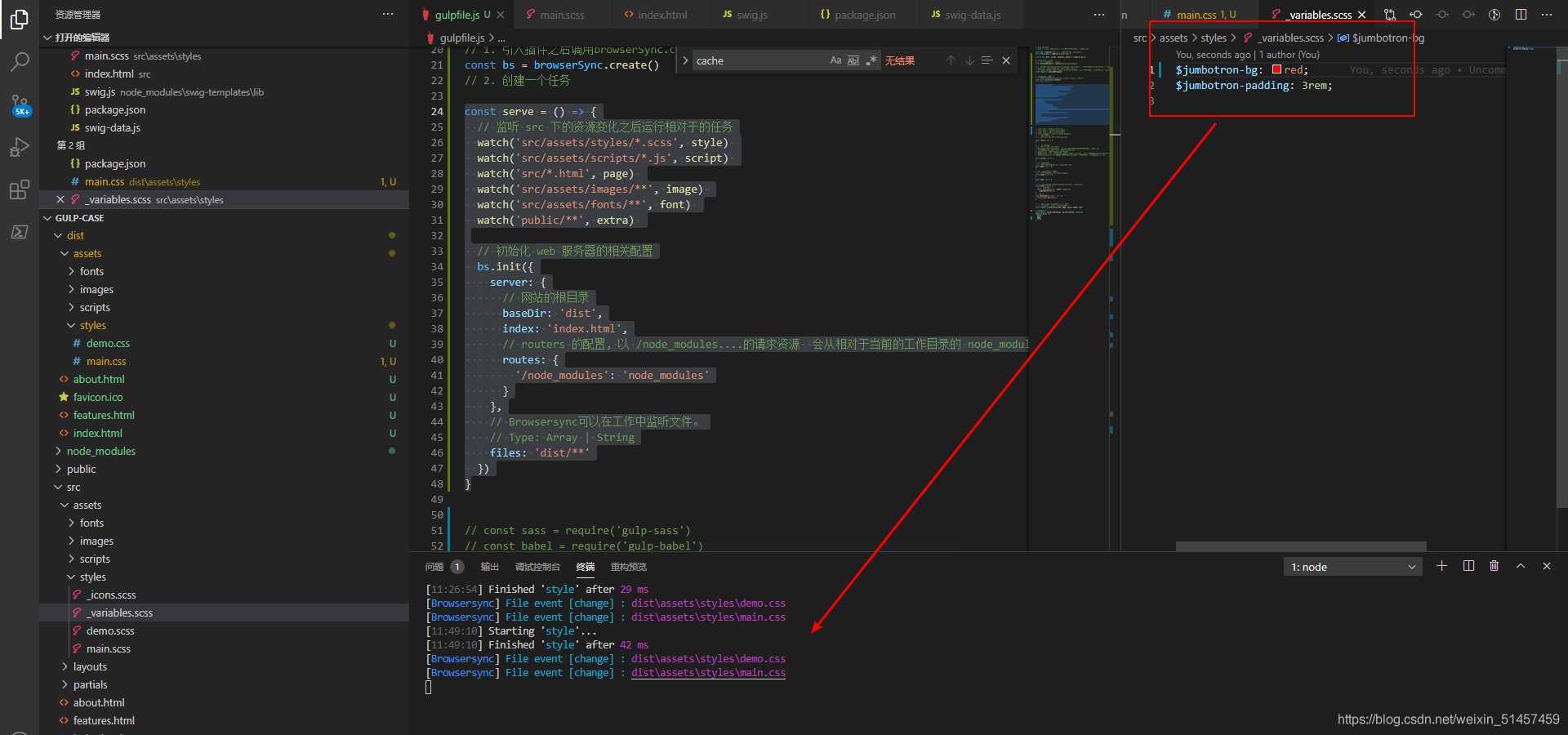This screenshot has height=735, width=1568.
Task: Split the terminal panel
Action: 1468,566
